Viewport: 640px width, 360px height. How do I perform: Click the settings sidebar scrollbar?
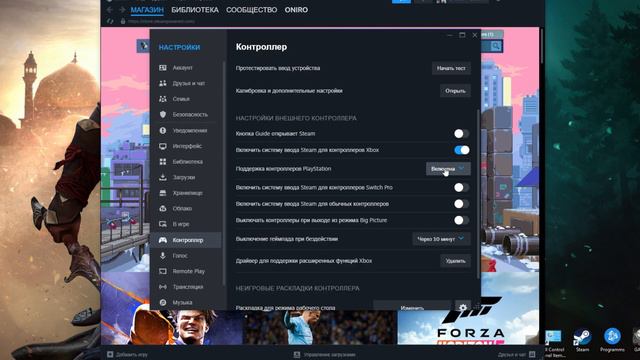point(224,173)
